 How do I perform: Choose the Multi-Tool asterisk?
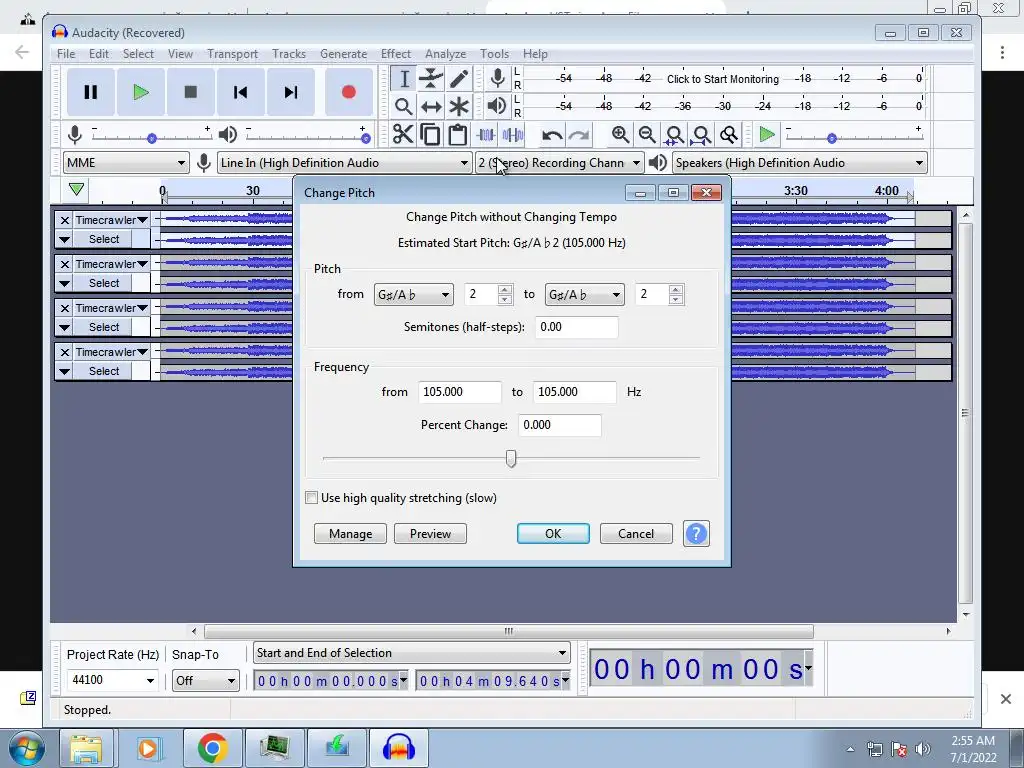click(458, 106)
